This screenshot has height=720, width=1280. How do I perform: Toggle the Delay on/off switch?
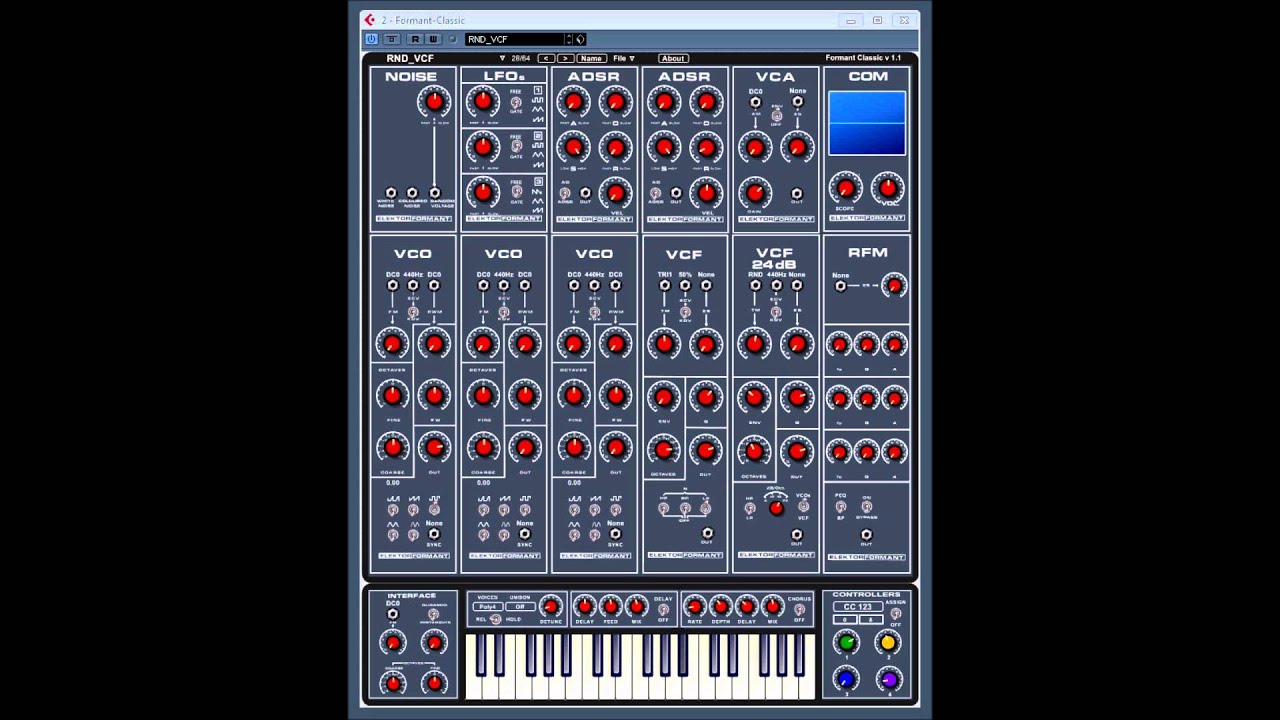(663, 610)
